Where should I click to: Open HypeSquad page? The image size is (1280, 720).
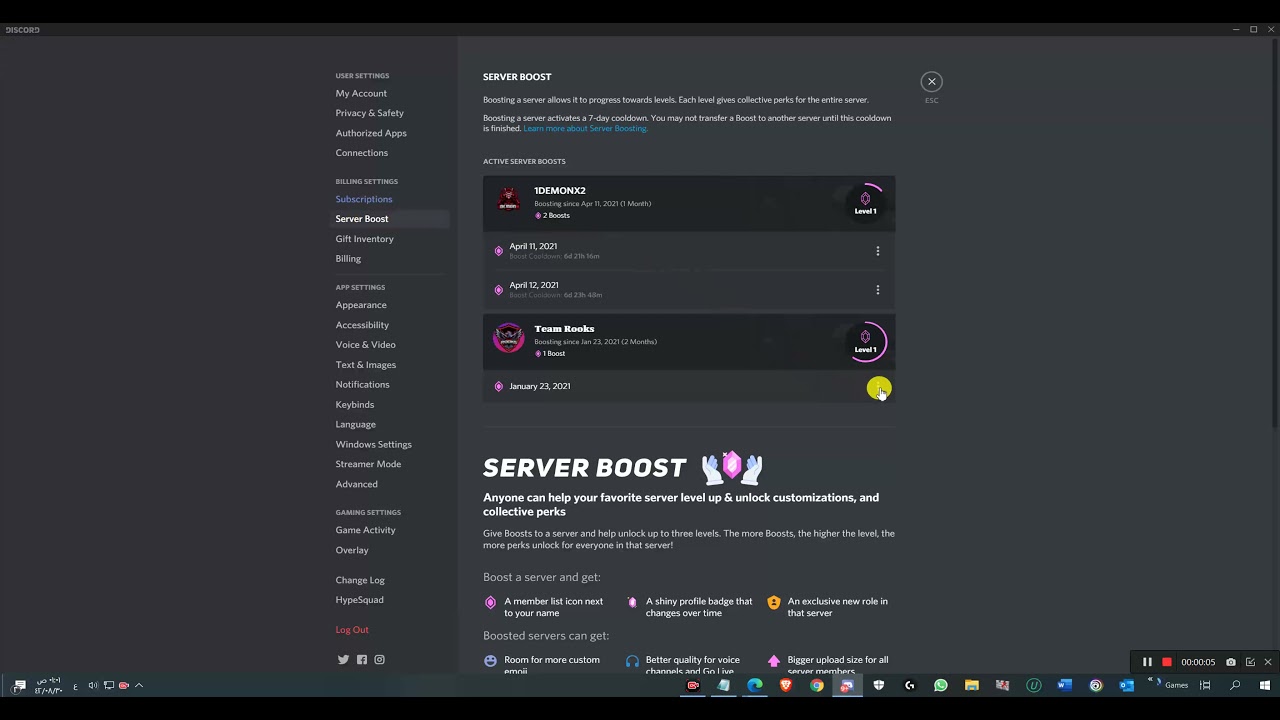coord(359,600)
